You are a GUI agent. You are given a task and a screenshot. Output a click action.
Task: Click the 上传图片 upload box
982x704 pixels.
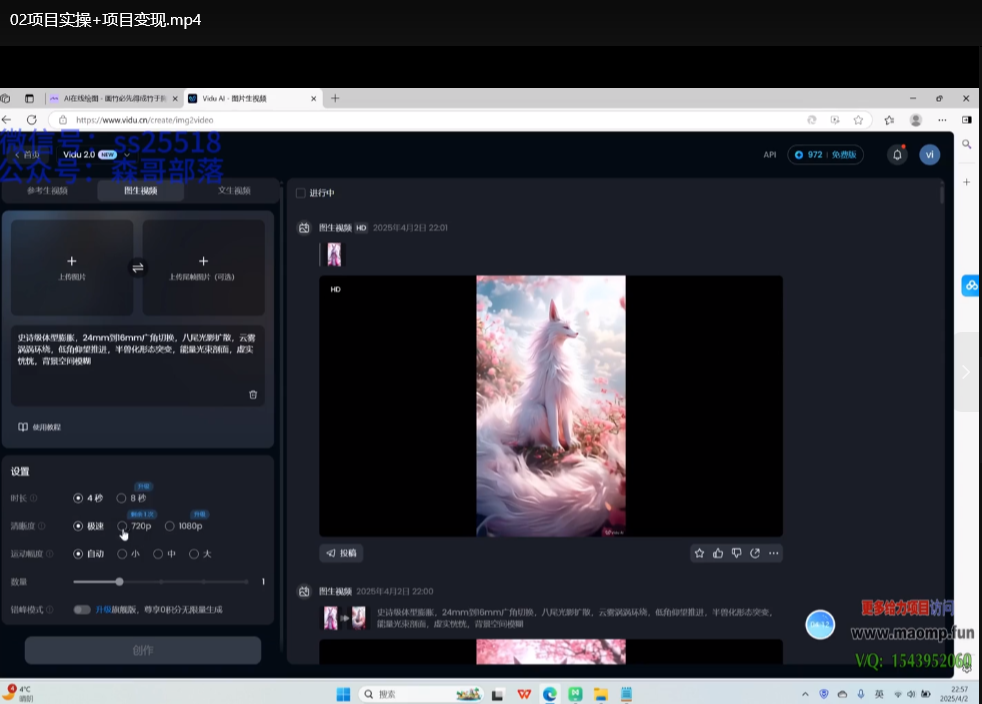(x=72, y=267)
